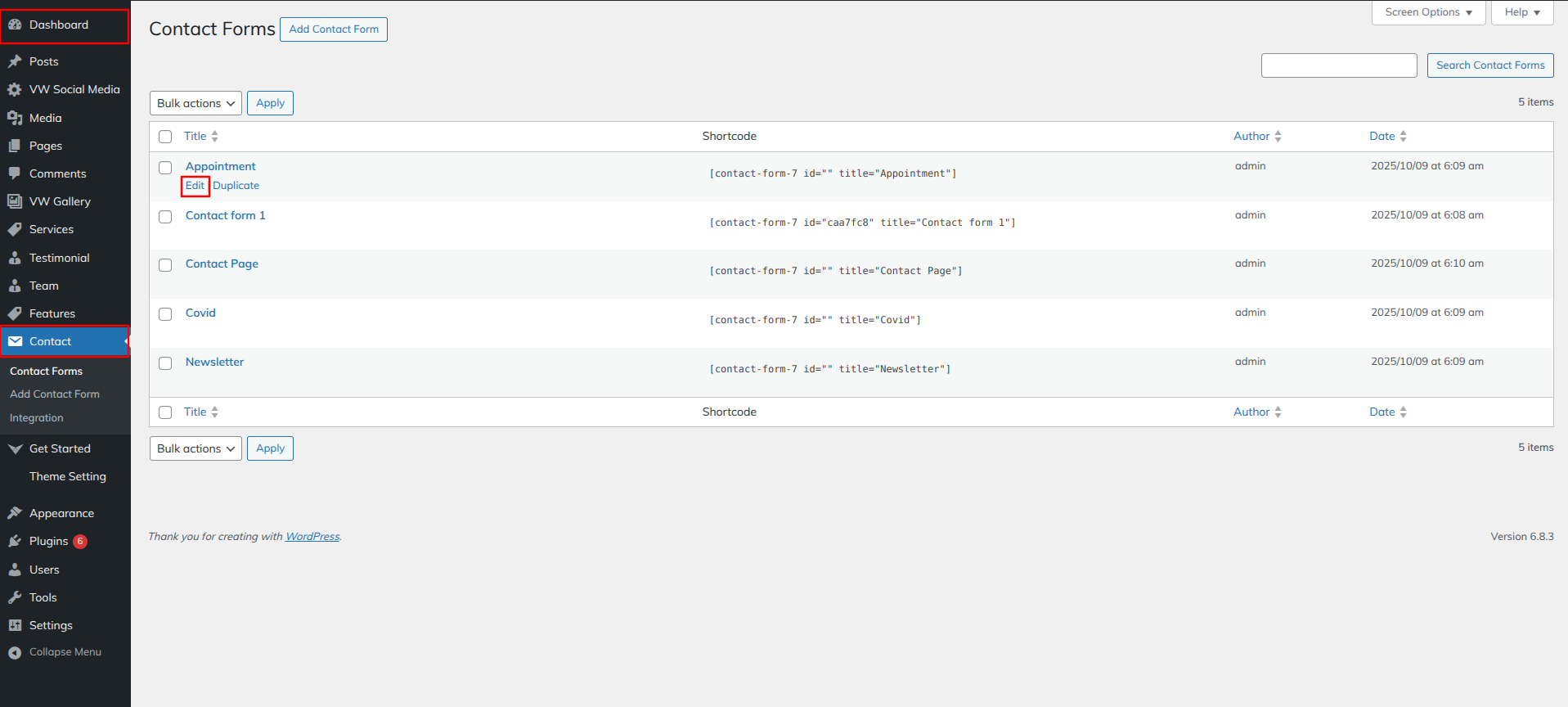Open the Integration submenu item

(x=37, y=417)
